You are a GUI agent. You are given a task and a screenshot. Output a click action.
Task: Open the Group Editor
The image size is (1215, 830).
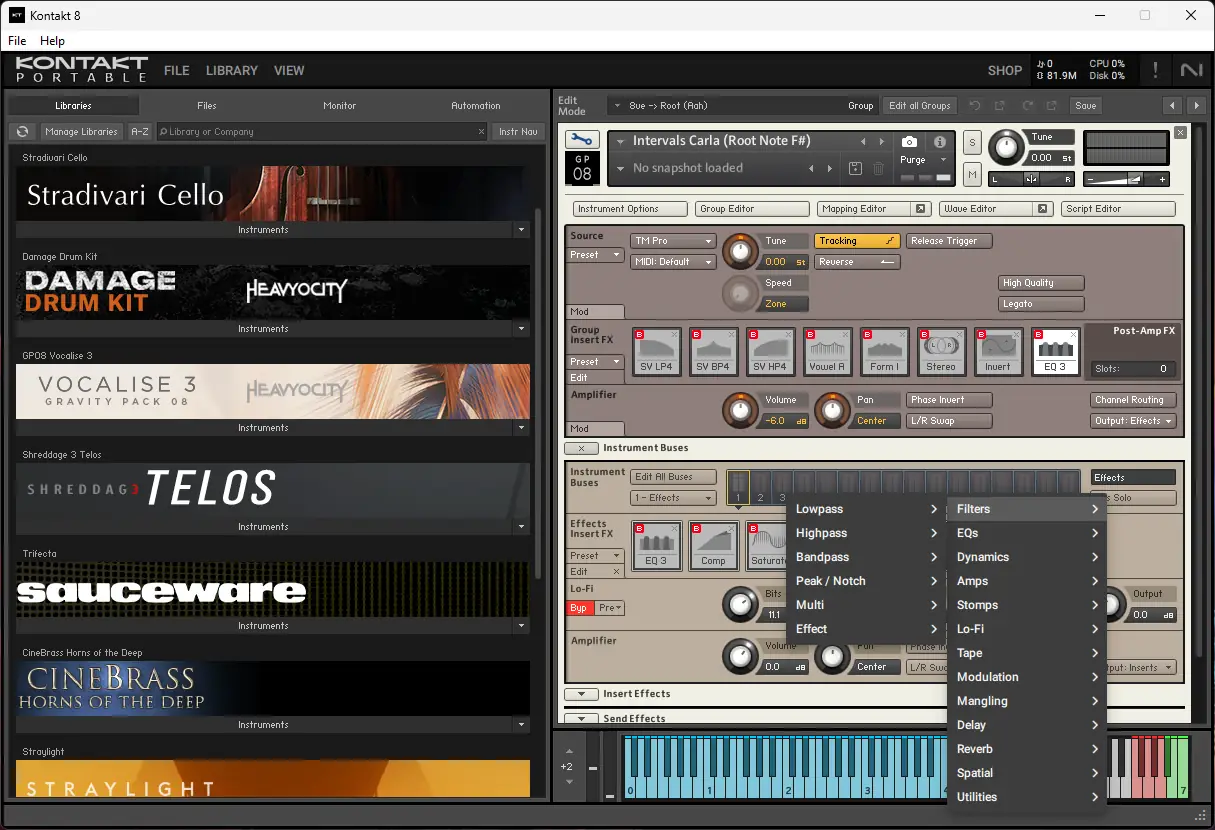(x=752, y=209)
